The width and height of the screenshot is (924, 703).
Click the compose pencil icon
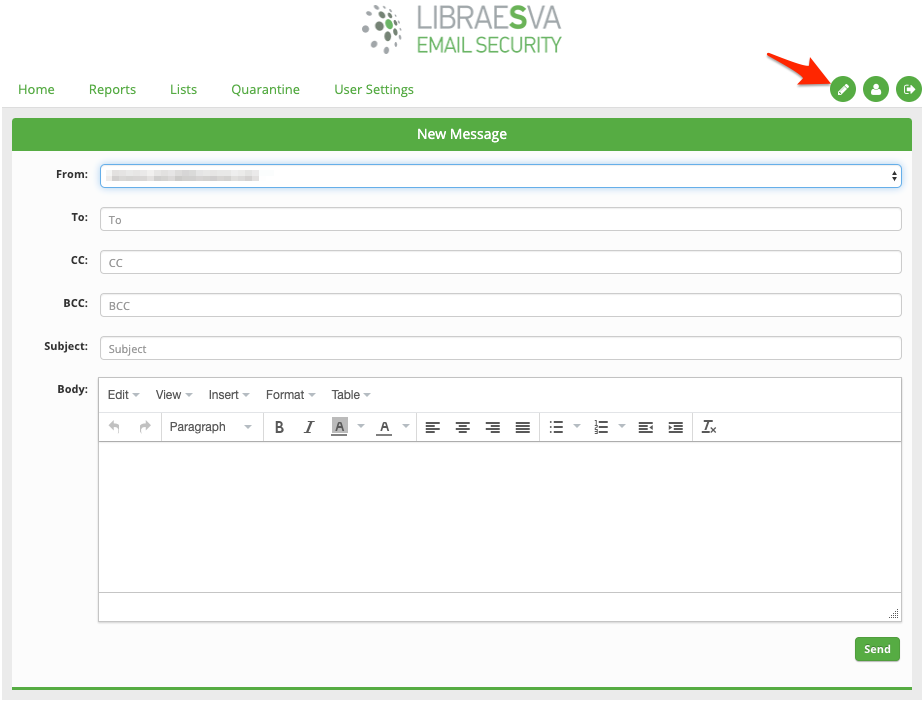tap(843, 90)
